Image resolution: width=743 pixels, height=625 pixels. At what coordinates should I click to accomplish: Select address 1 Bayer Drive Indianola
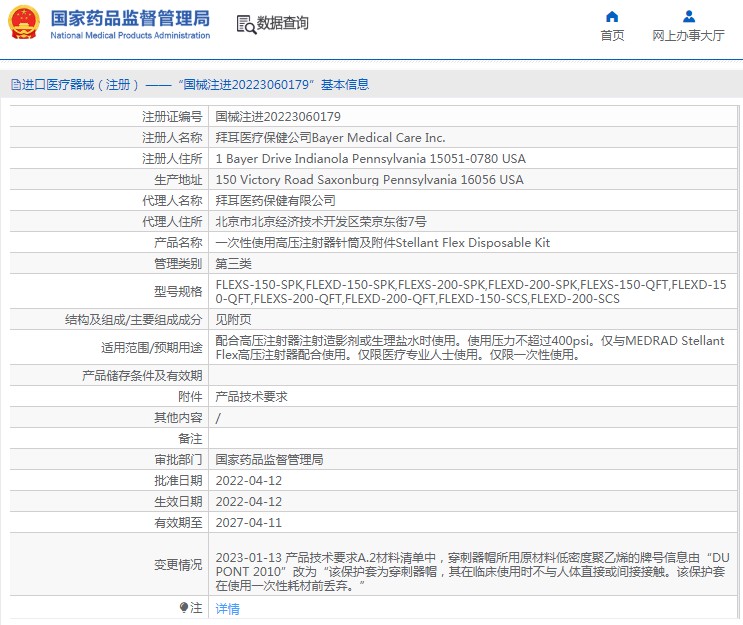tap(371, 159)
